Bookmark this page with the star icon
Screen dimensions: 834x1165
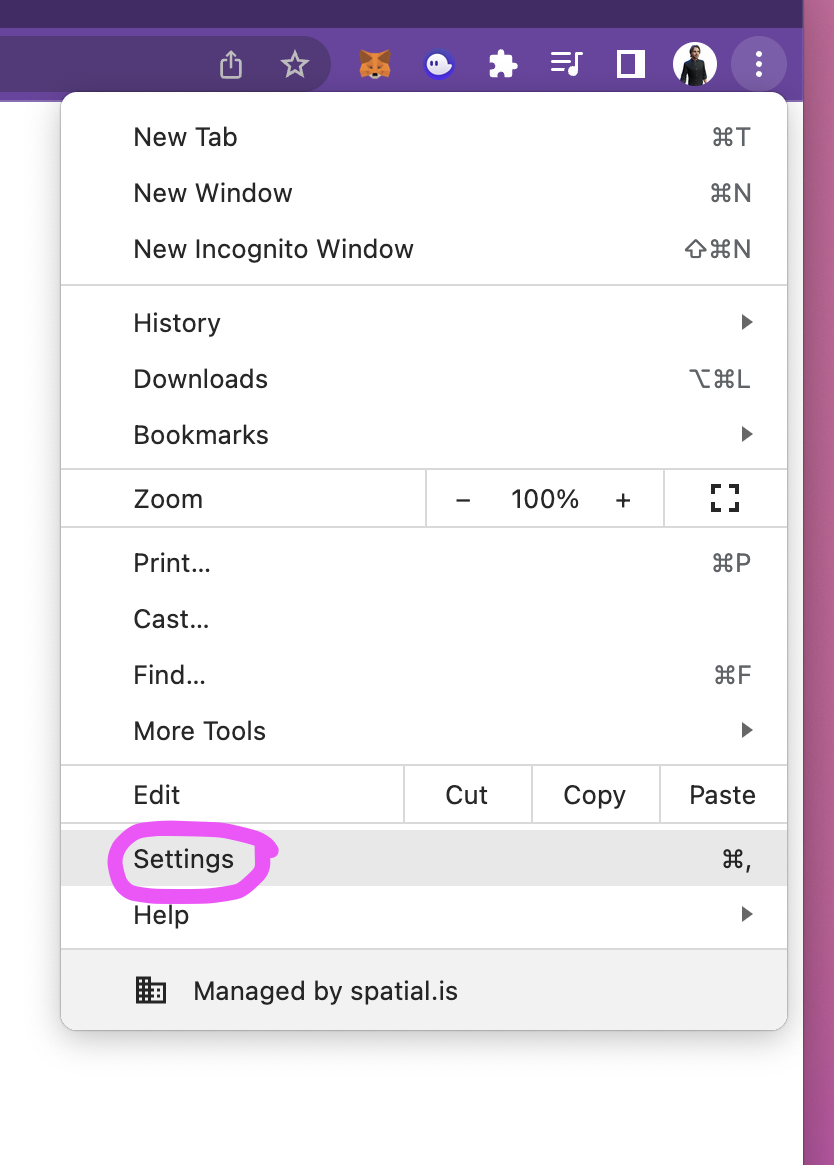click(x=295, y=65)
